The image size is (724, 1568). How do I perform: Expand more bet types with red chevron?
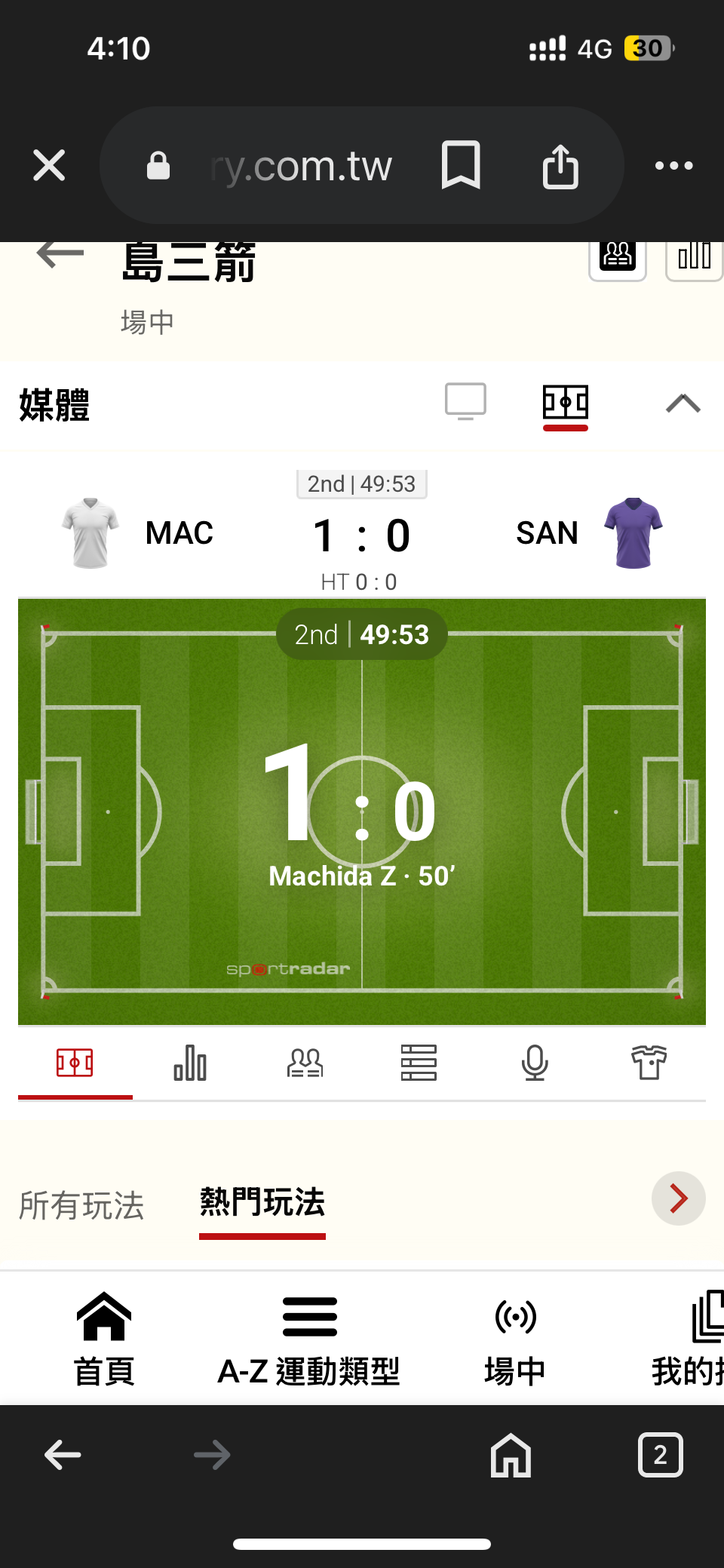678,1198
